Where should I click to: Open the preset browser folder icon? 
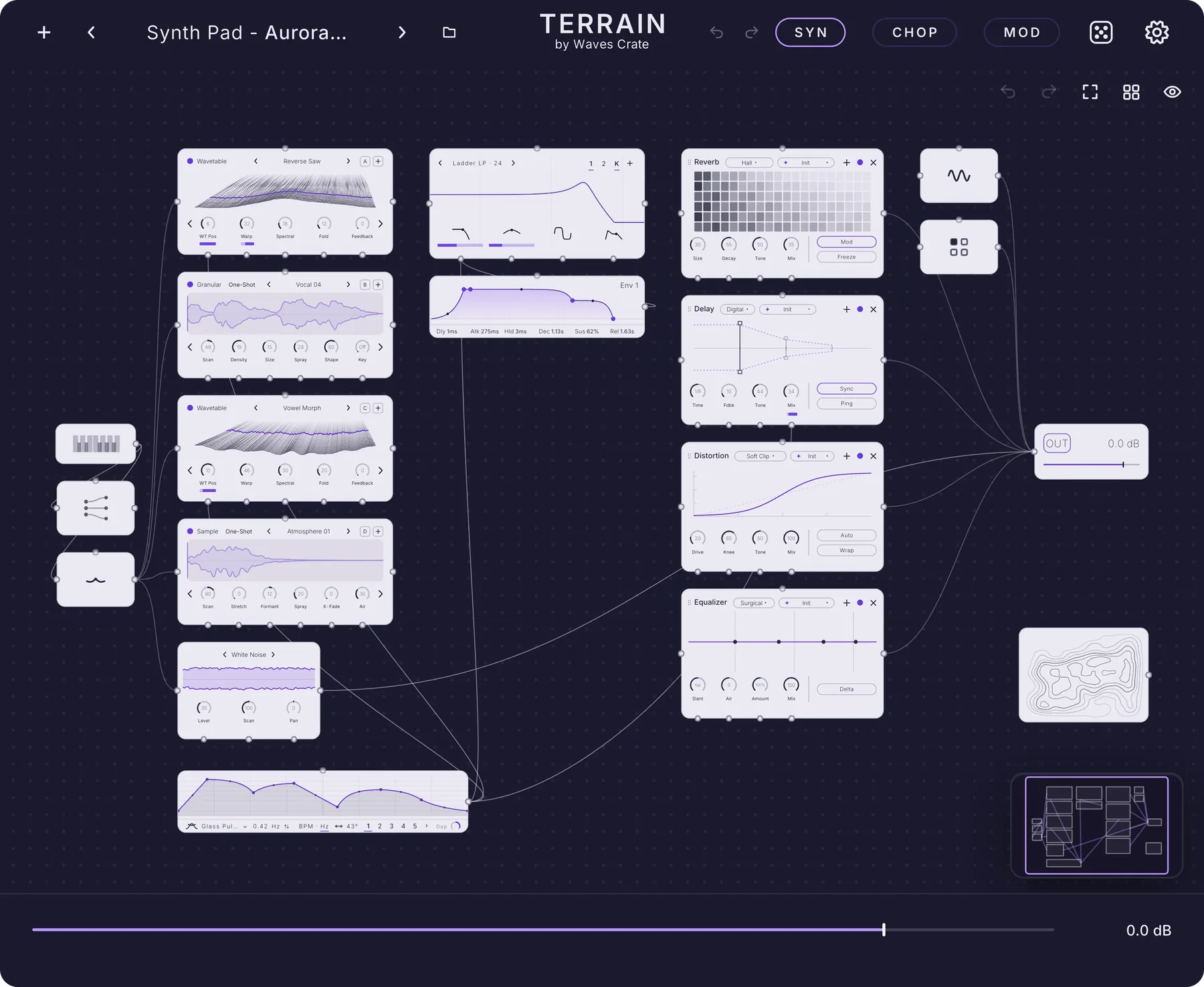tap(449, 32)
